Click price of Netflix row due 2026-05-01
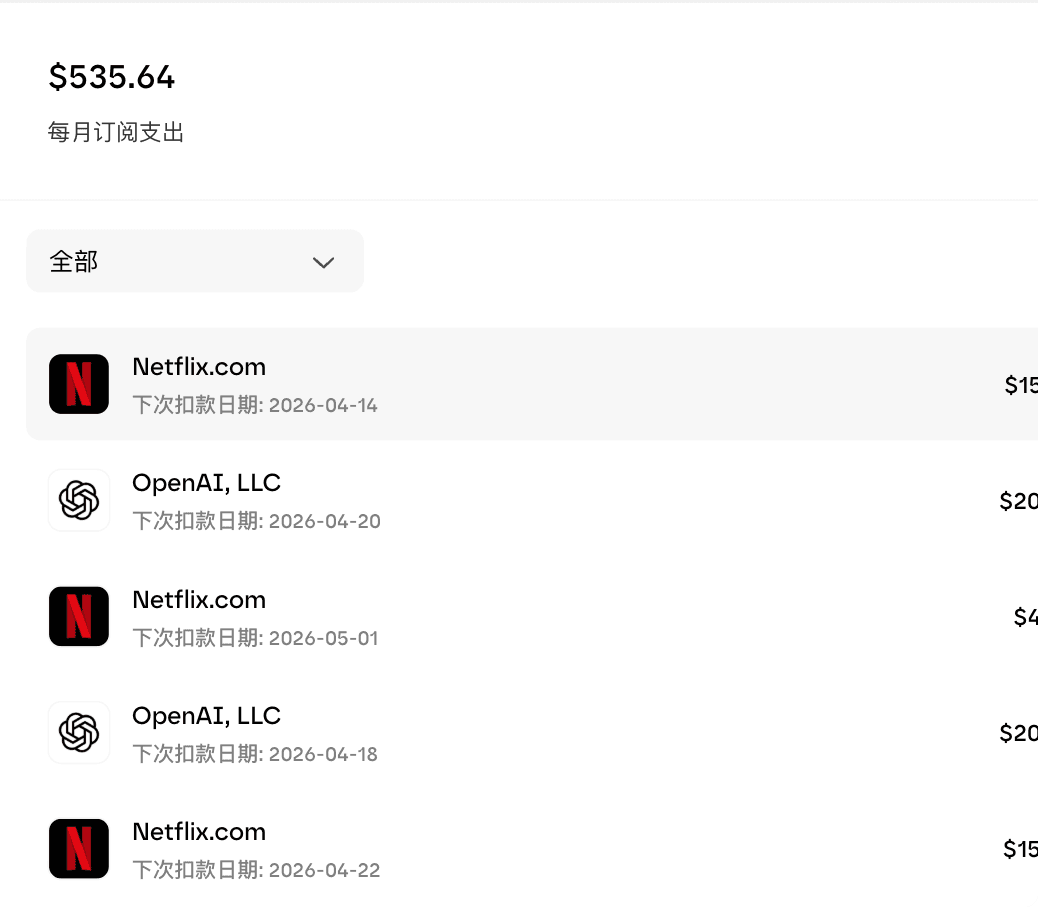Image resolution: width=1048 pixels, height=910 pixels. 1026,617
